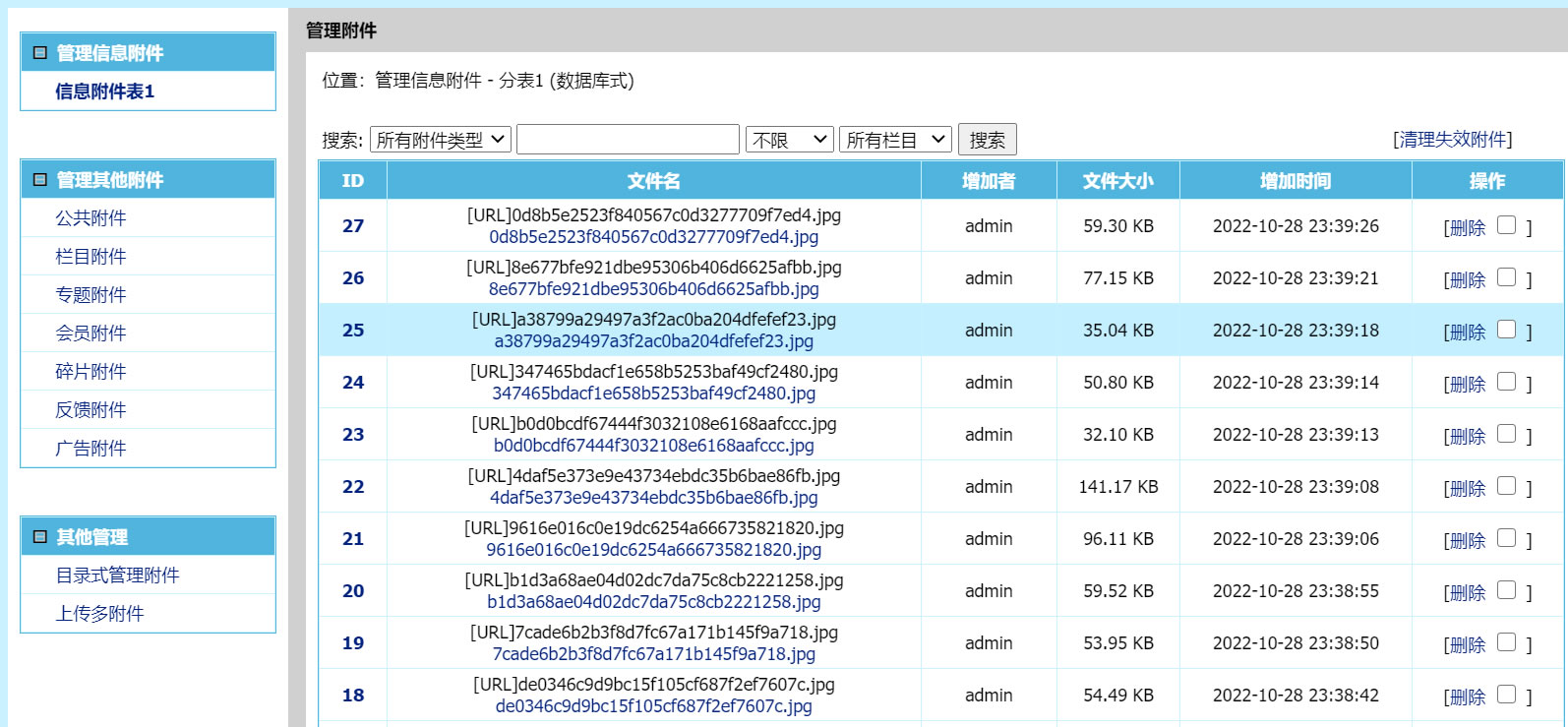Click the 文件大小 column header
This screenshot has width=1568, height=727.
pos(1118,181)
